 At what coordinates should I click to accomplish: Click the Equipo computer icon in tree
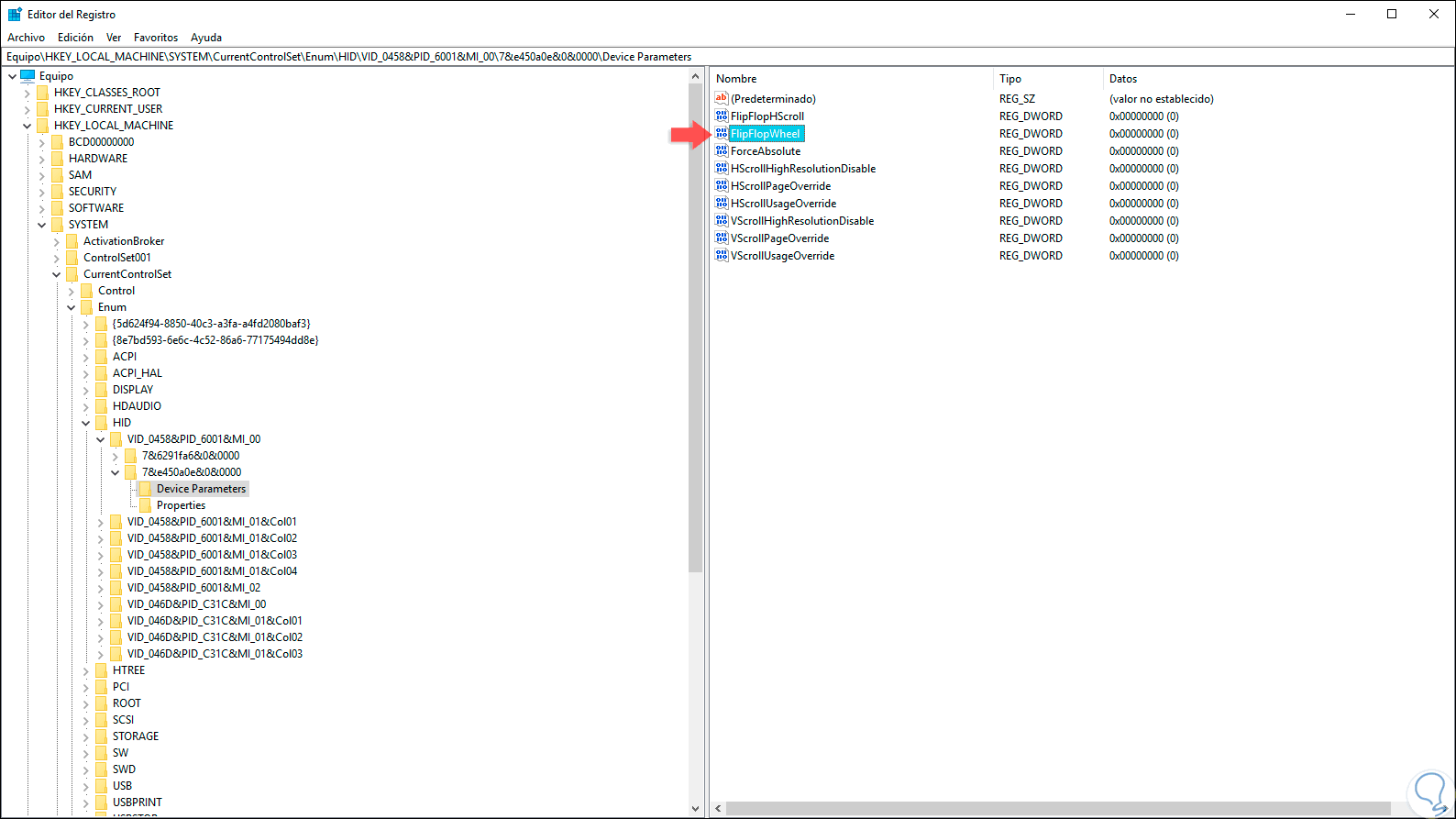coord(28,76)
